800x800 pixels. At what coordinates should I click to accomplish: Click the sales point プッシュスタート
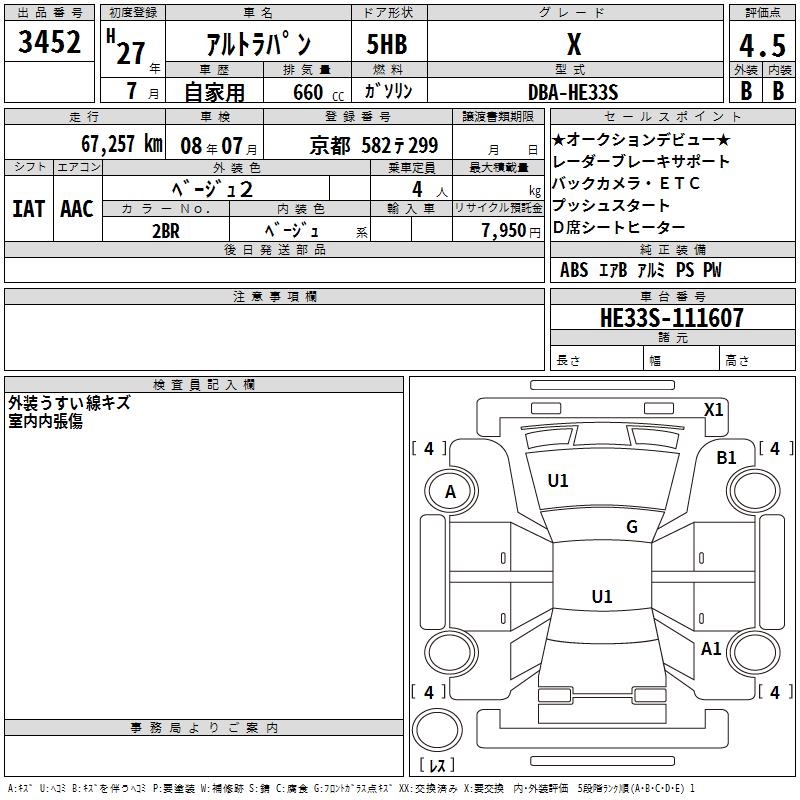(x=611, y=205)
